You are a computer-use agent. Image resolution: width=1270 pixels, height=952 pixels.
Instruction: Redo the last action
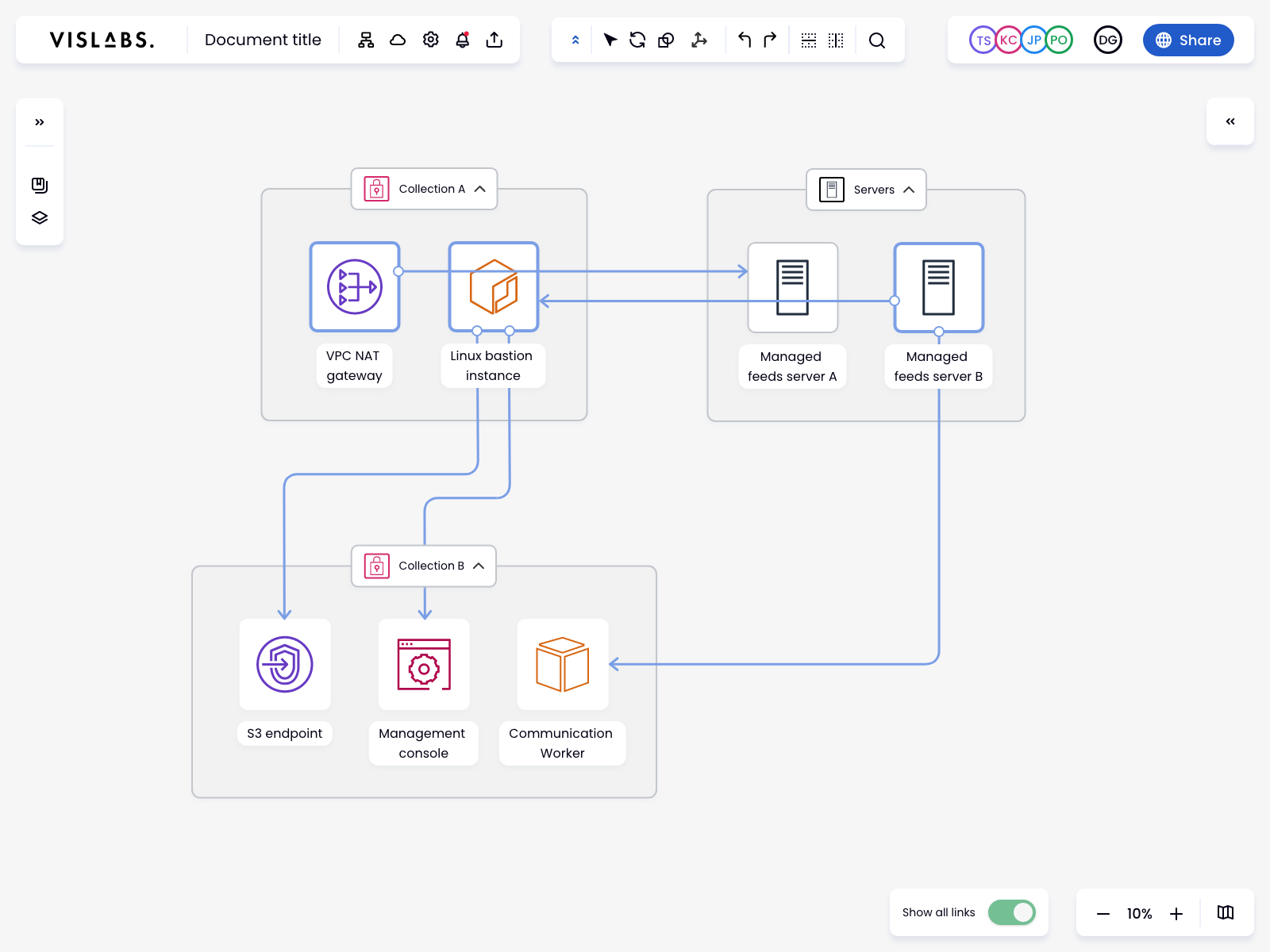[768, 40]
